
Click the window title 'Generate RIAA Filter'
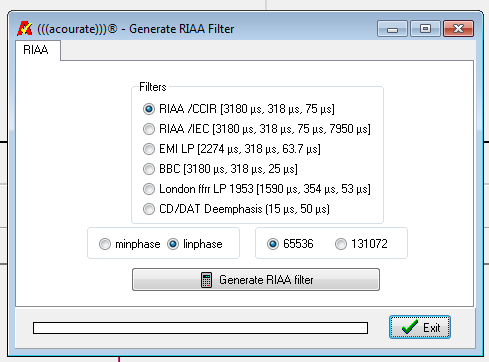coord(182,29)
